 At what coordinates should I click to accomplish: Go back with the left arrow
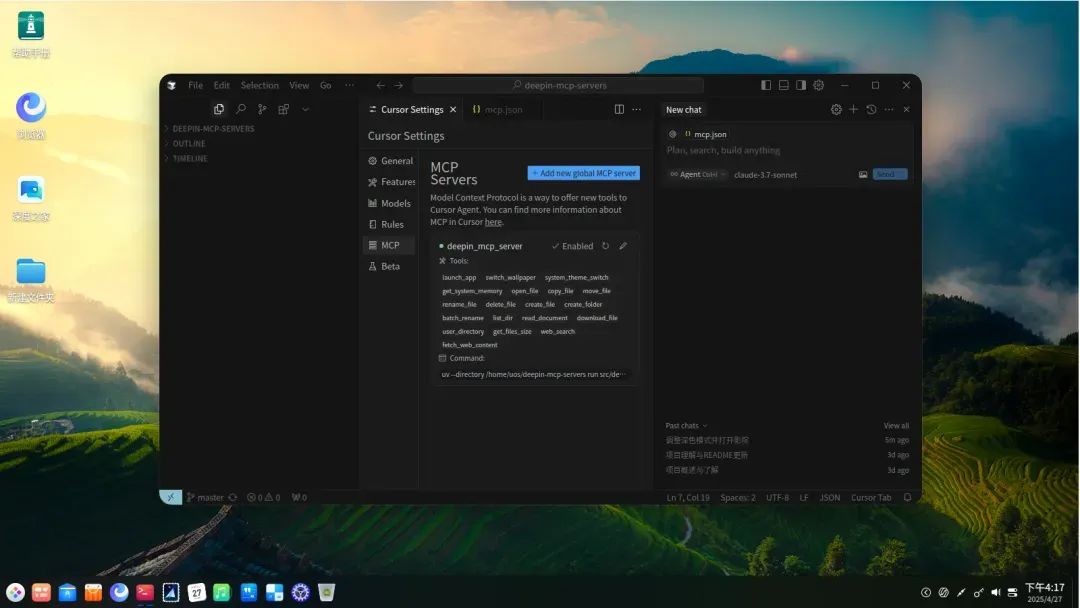[380, 85]
